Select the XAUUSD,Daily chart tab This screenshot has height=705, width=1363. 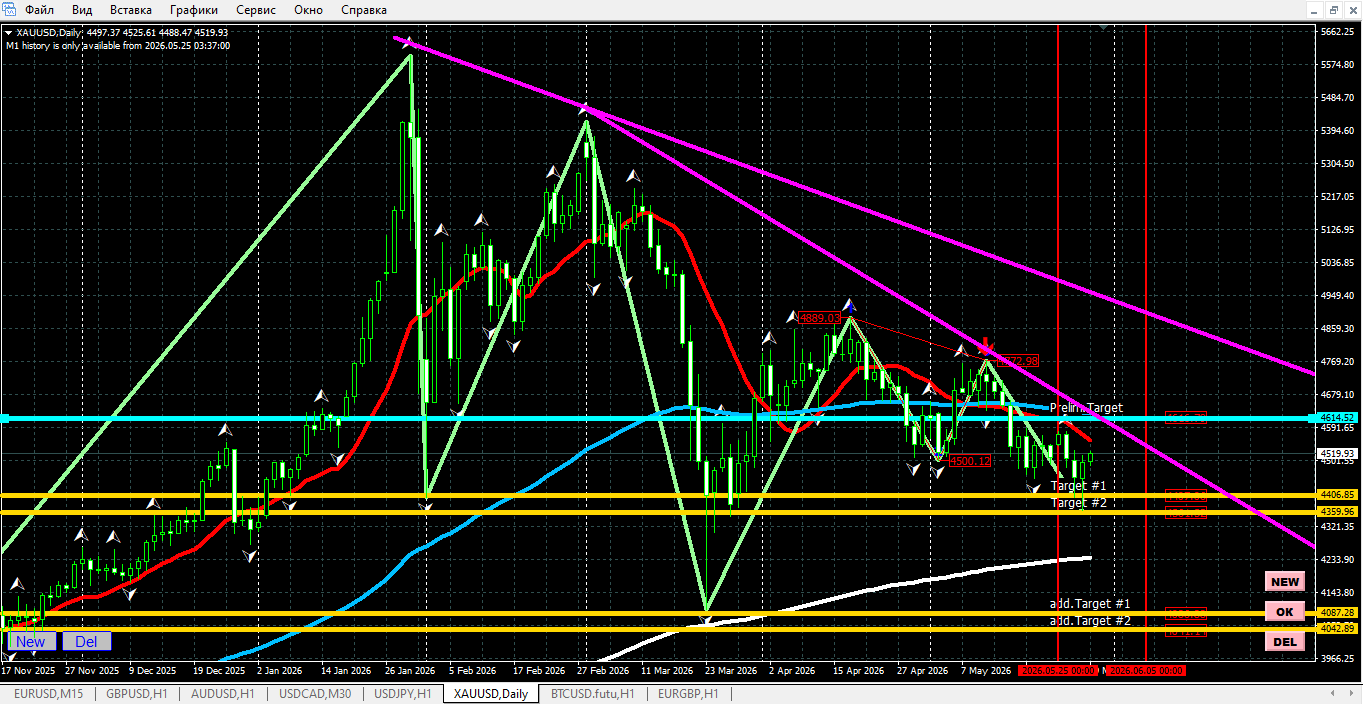click(x=491, y=693)
